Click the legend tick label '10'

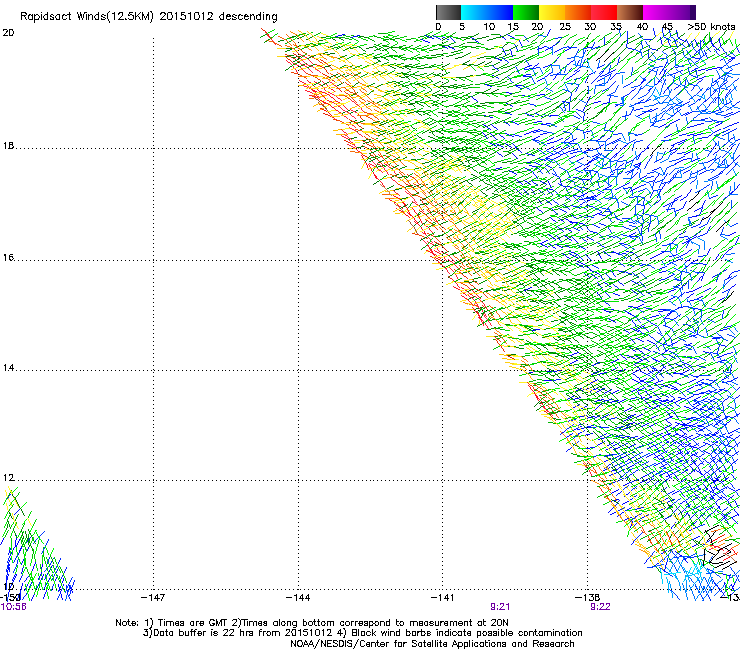[x=489, y=26]
